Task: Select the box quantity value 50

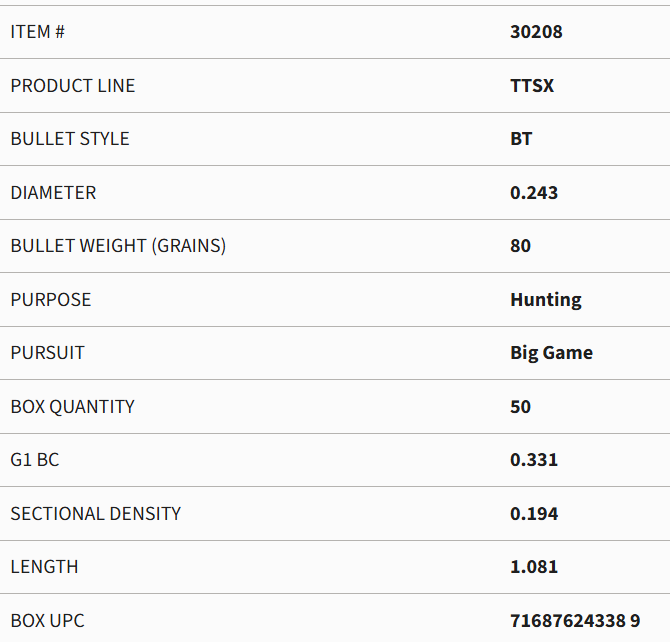Action: [x=520, y=407]
